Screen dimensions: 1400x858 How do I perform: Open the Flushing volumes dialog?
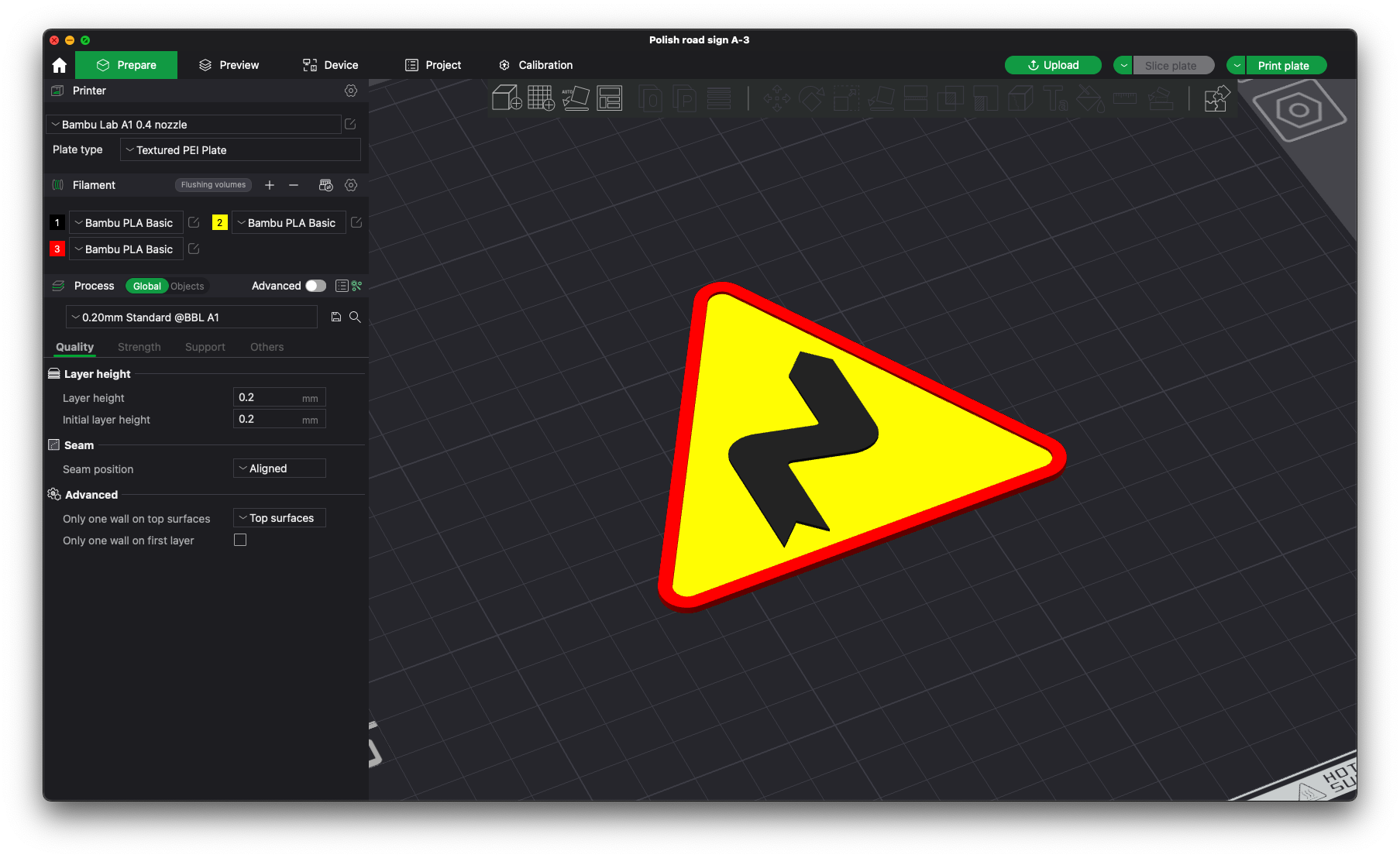[212, 184]
